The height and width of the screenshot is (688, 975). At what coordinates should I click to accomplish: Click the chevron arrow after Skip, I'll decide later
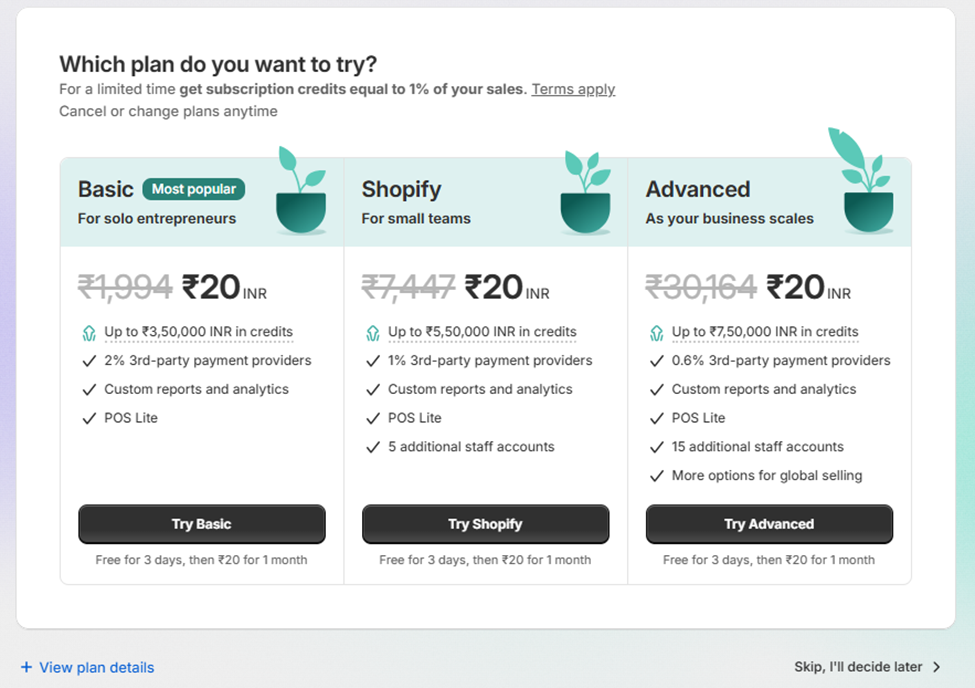pos(936,667)
